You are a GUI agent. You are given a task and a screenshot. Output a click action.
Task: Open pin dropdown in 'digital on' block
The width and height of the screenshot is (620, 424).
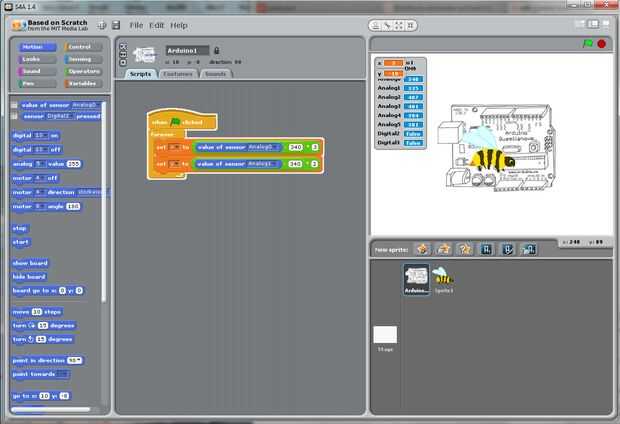pyautogui.click(x=41, y=136)
